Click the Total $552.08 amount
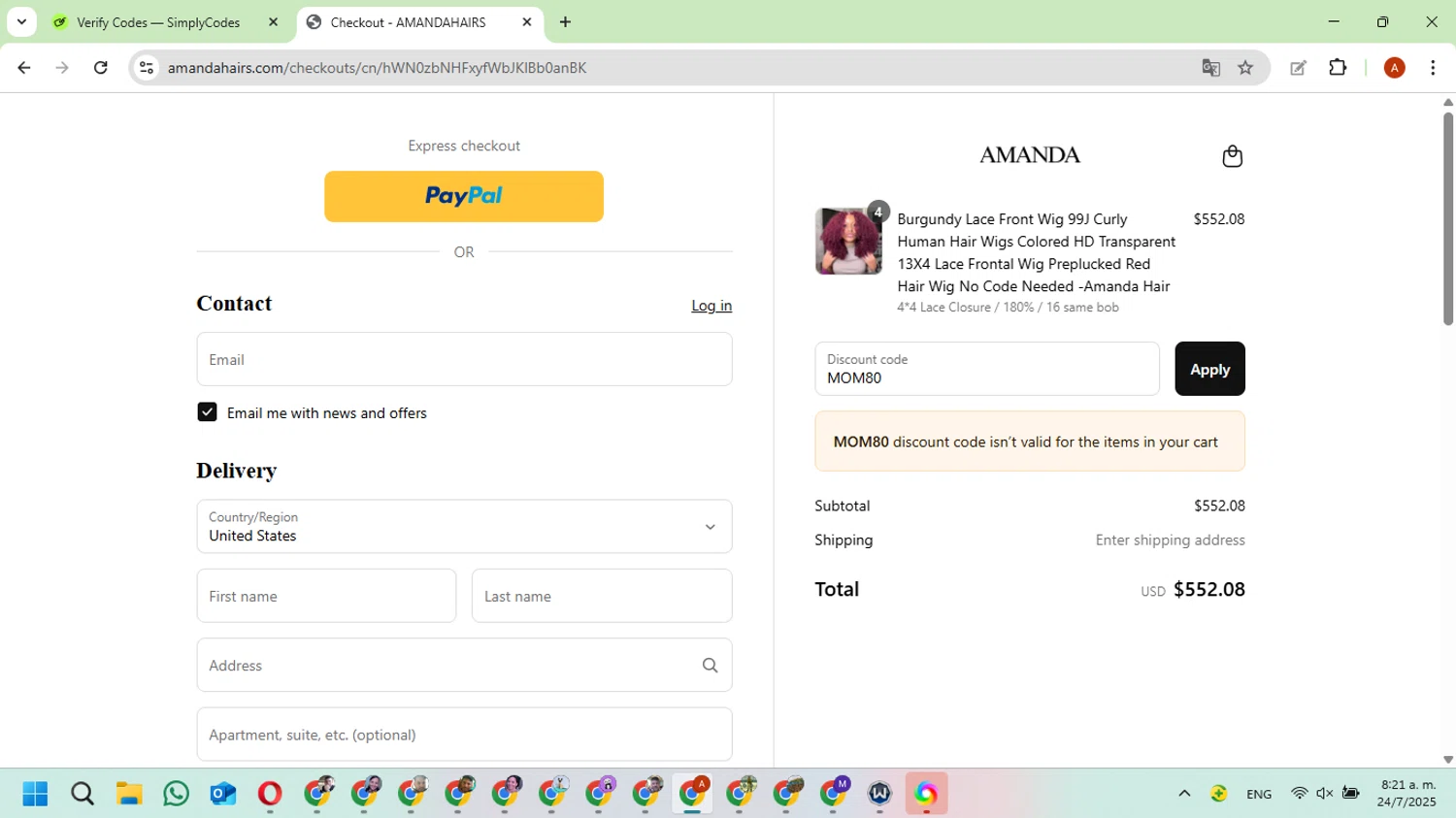Image resolution: width=1456 pixels, height=818 pixels. tap(1208, 590)
